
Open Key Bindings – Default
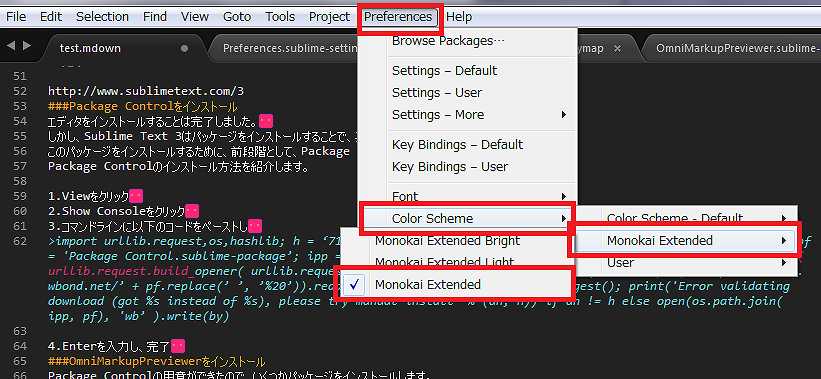(x=468, y=144)
